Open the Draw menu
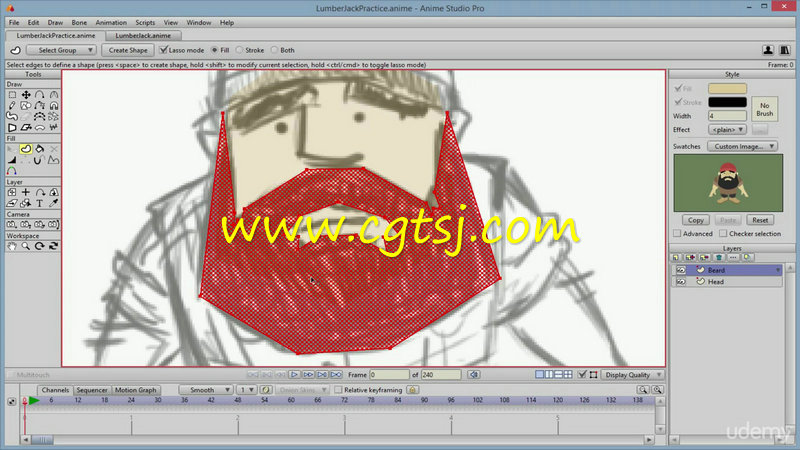Screen dimensions: 800x450 (x=55, y=22)
